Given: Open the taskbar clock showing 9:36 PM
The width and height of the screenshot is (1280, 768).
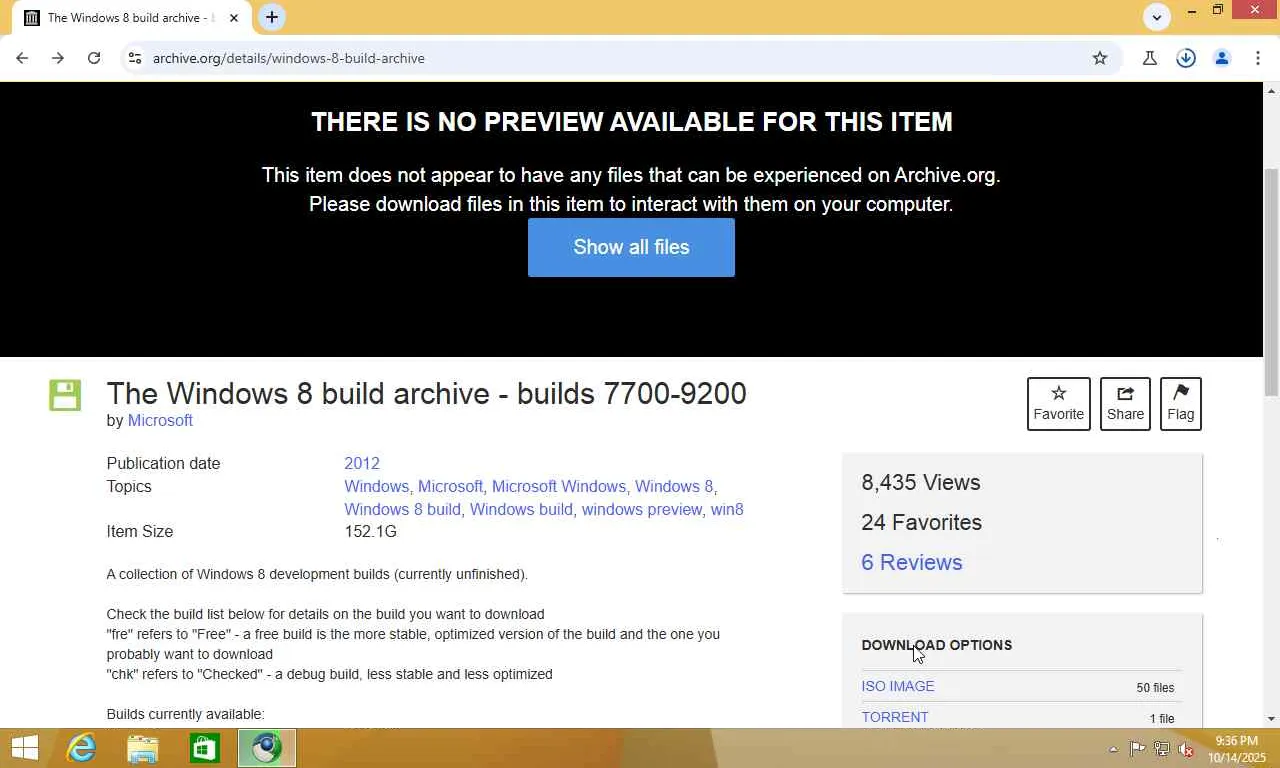Looking at the screenshot, I should pos(1237,749).
